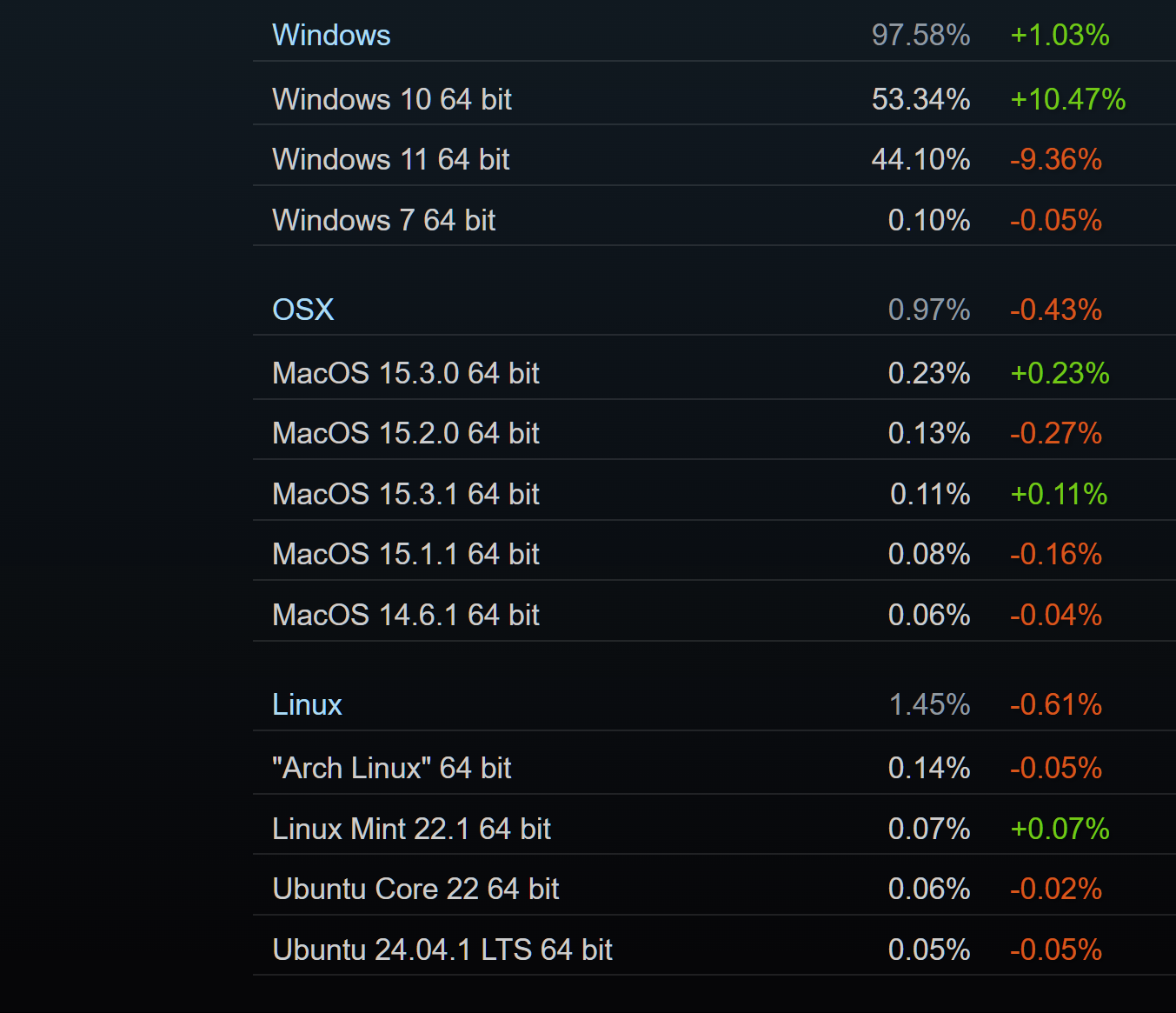Screen dimensions: 1176x1013
Task: Click the MacOS 15.3.0 64 bit entry
Action: coord(405,374)
